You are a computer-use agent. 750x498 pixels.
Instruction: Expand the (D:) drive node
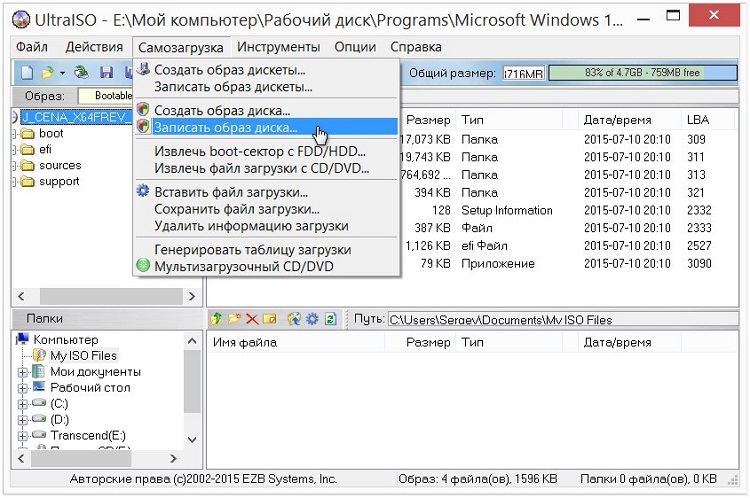[x=22, y=420]
